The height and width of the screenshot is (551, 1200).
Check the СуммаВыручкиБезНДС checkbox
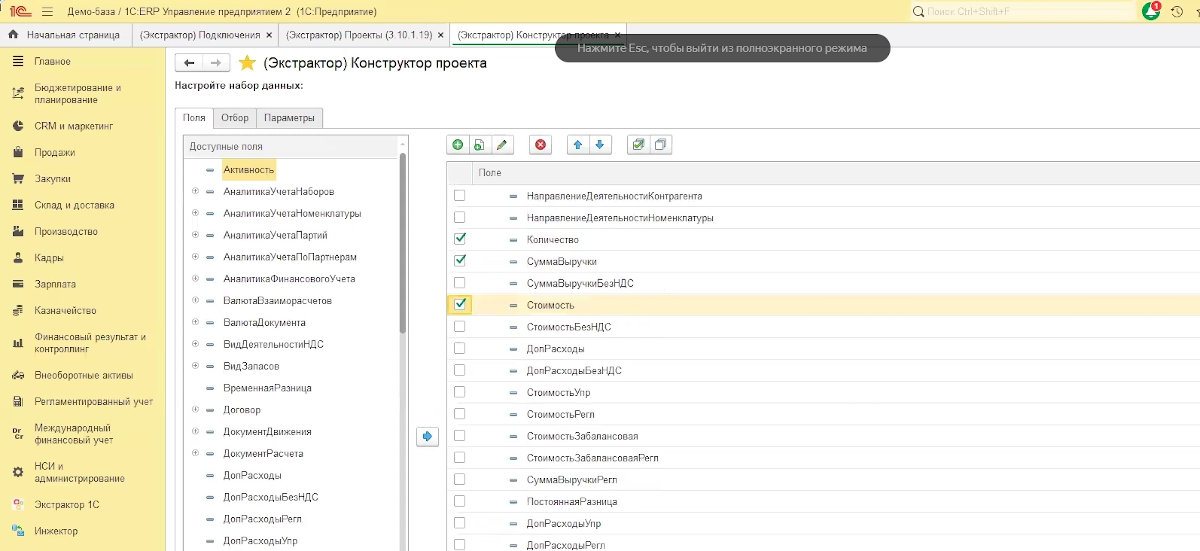point(460,283)
